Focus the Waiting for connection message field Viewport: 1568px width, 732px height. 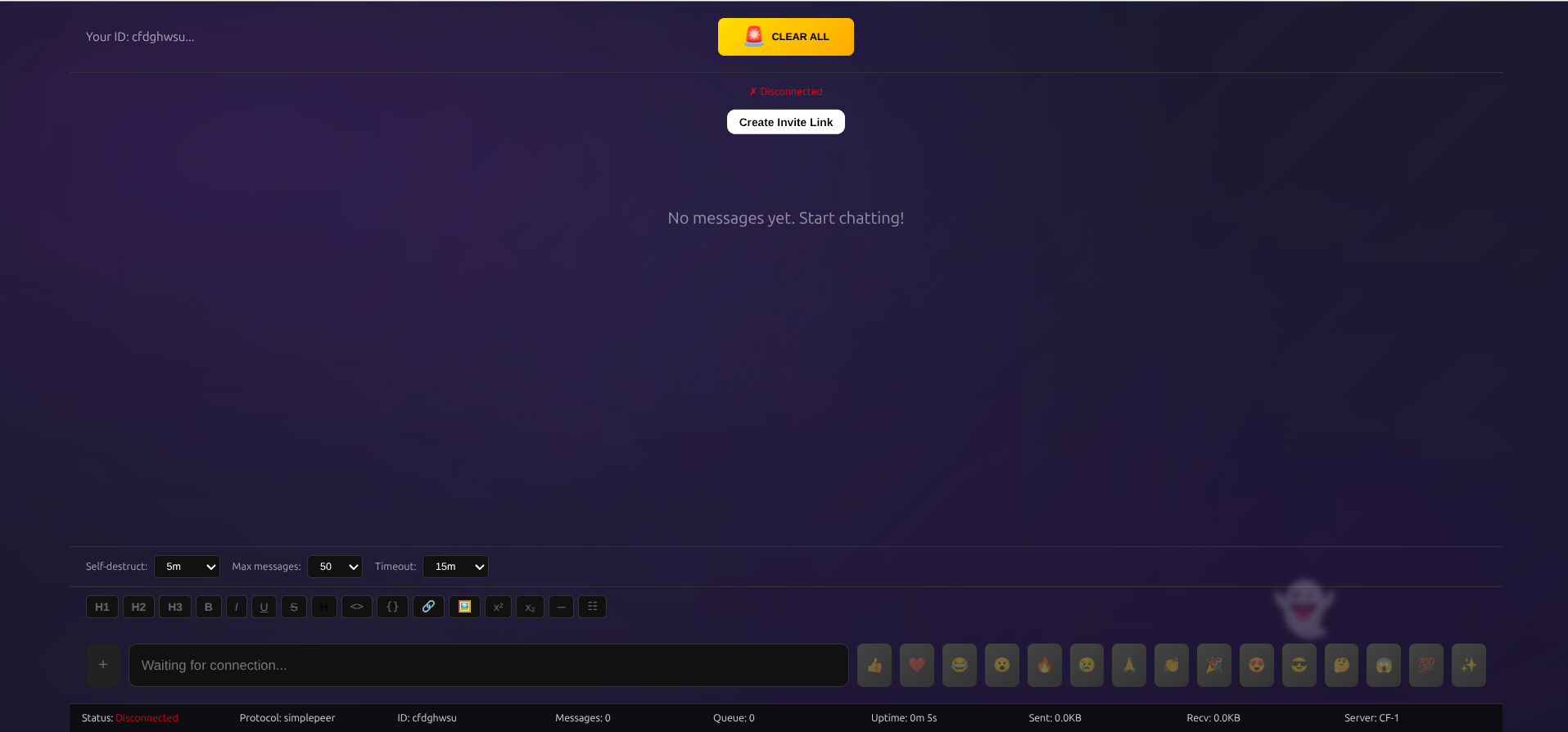click(489, 665)
